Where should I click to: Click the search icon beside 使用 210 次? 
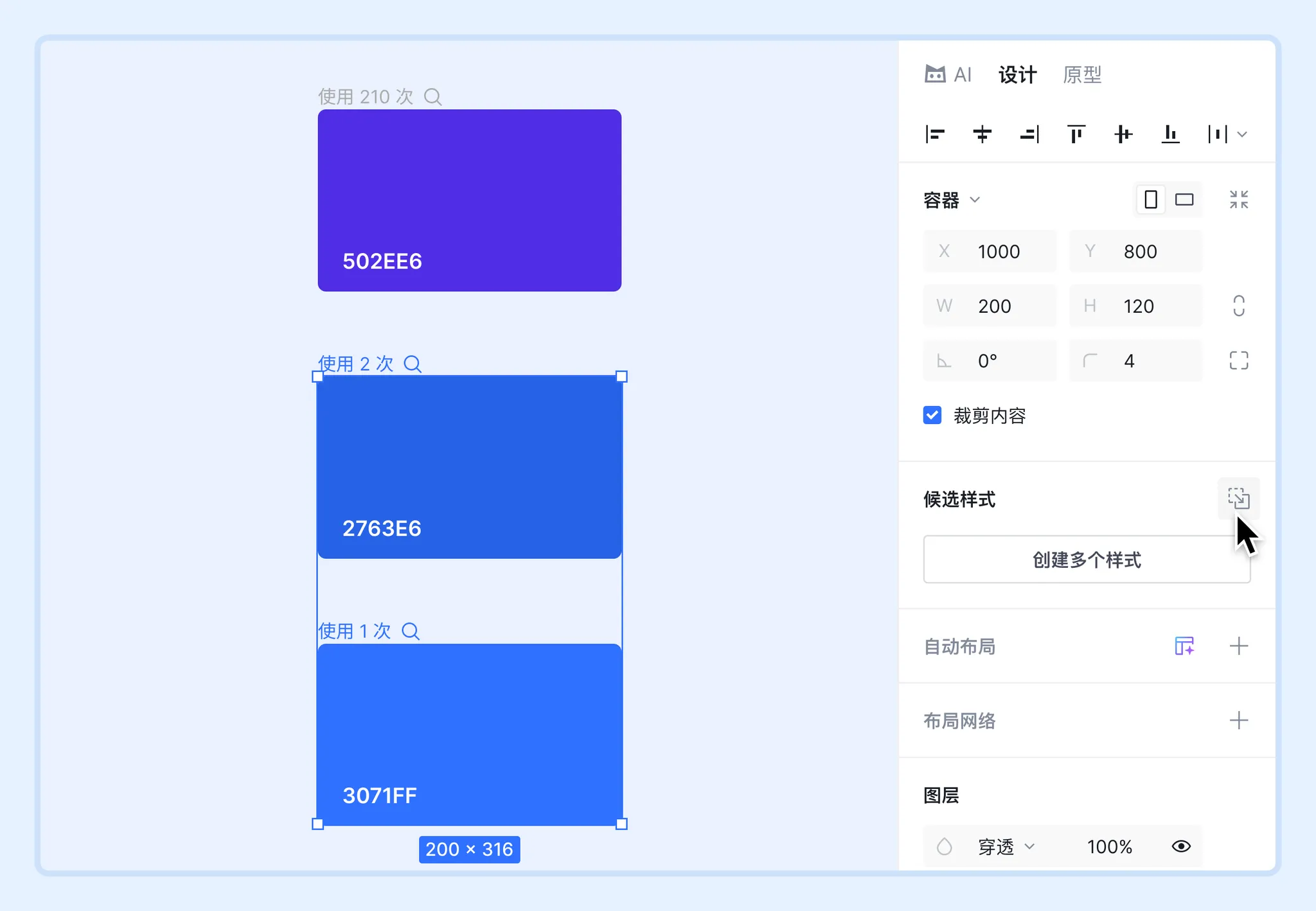tap(433, 97)
